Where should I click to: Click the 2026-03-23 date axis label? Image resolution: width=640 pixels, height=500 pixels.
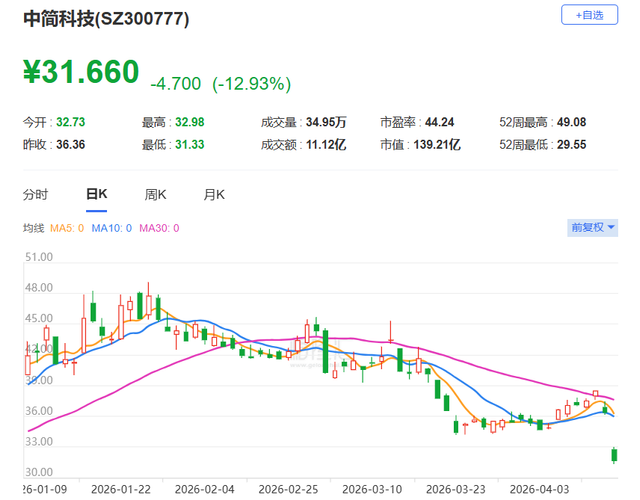point(456,489)
